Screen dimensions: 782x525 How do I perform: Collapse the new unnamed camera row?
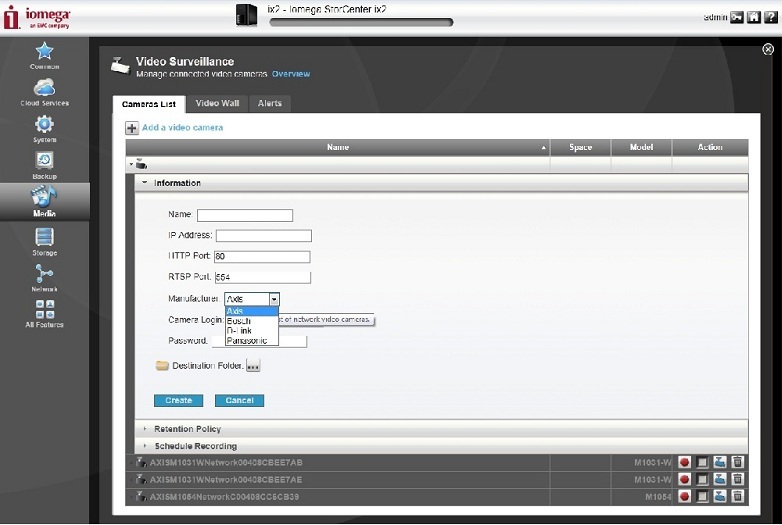131,164
